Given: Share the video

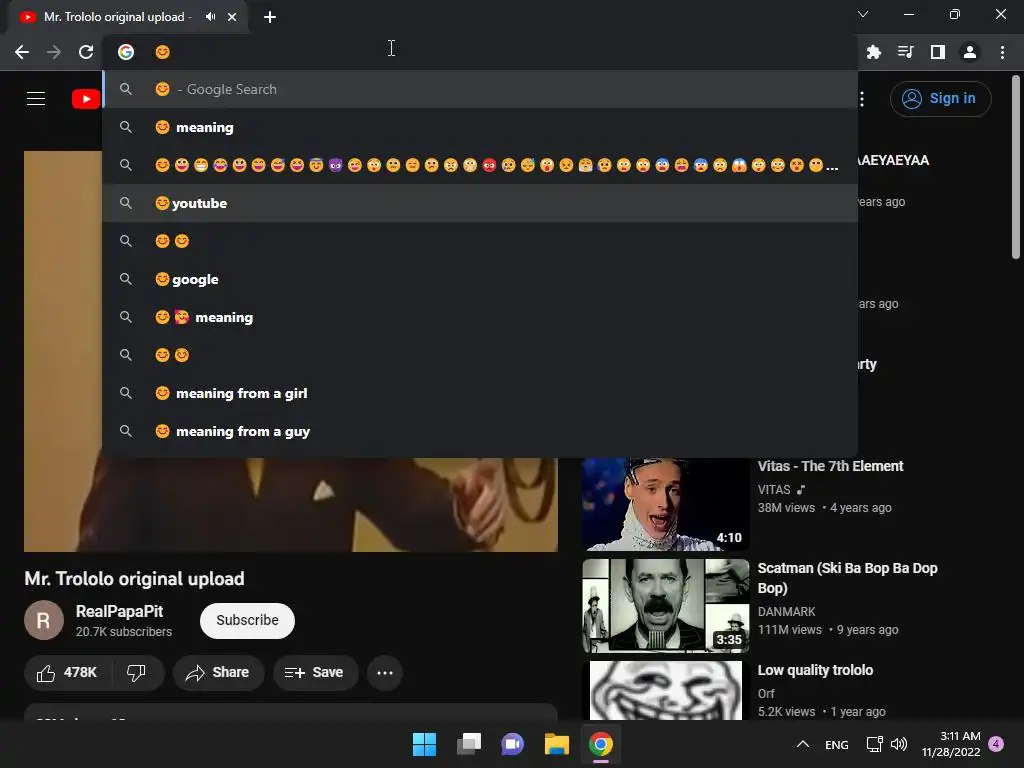Looking at the screenshot, I should (x=218, y=672).
